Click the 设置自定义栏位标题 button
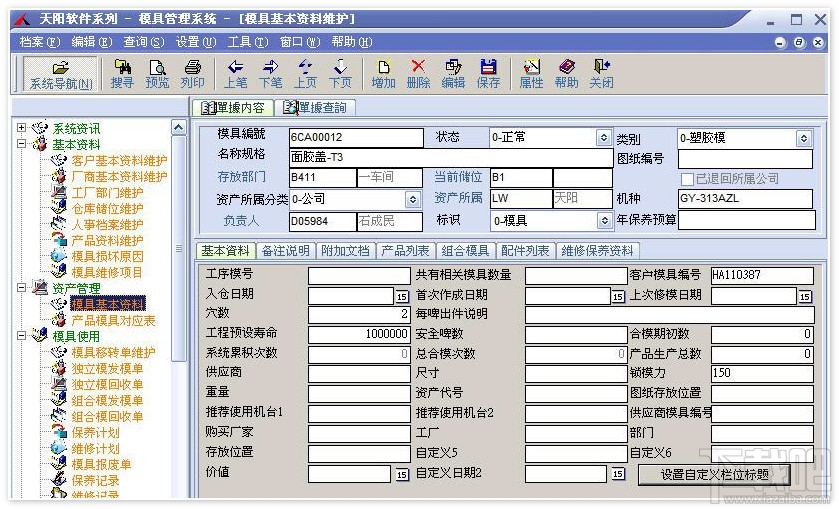The image size is (839, 509). click(714, 474)
